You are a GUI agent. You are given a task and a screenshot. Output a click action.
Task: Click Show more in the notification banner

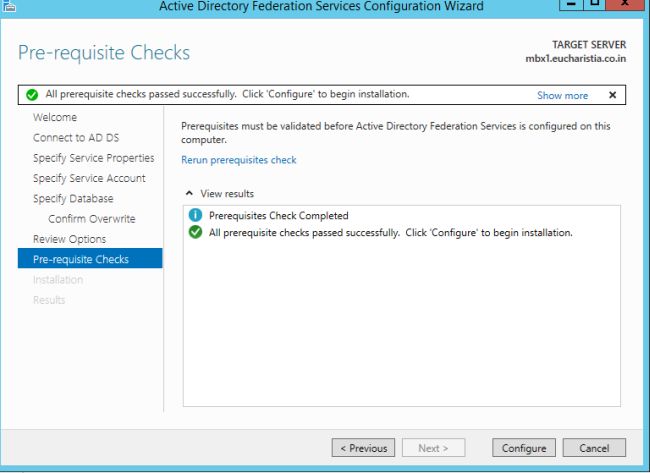click(x=562, y=95)
